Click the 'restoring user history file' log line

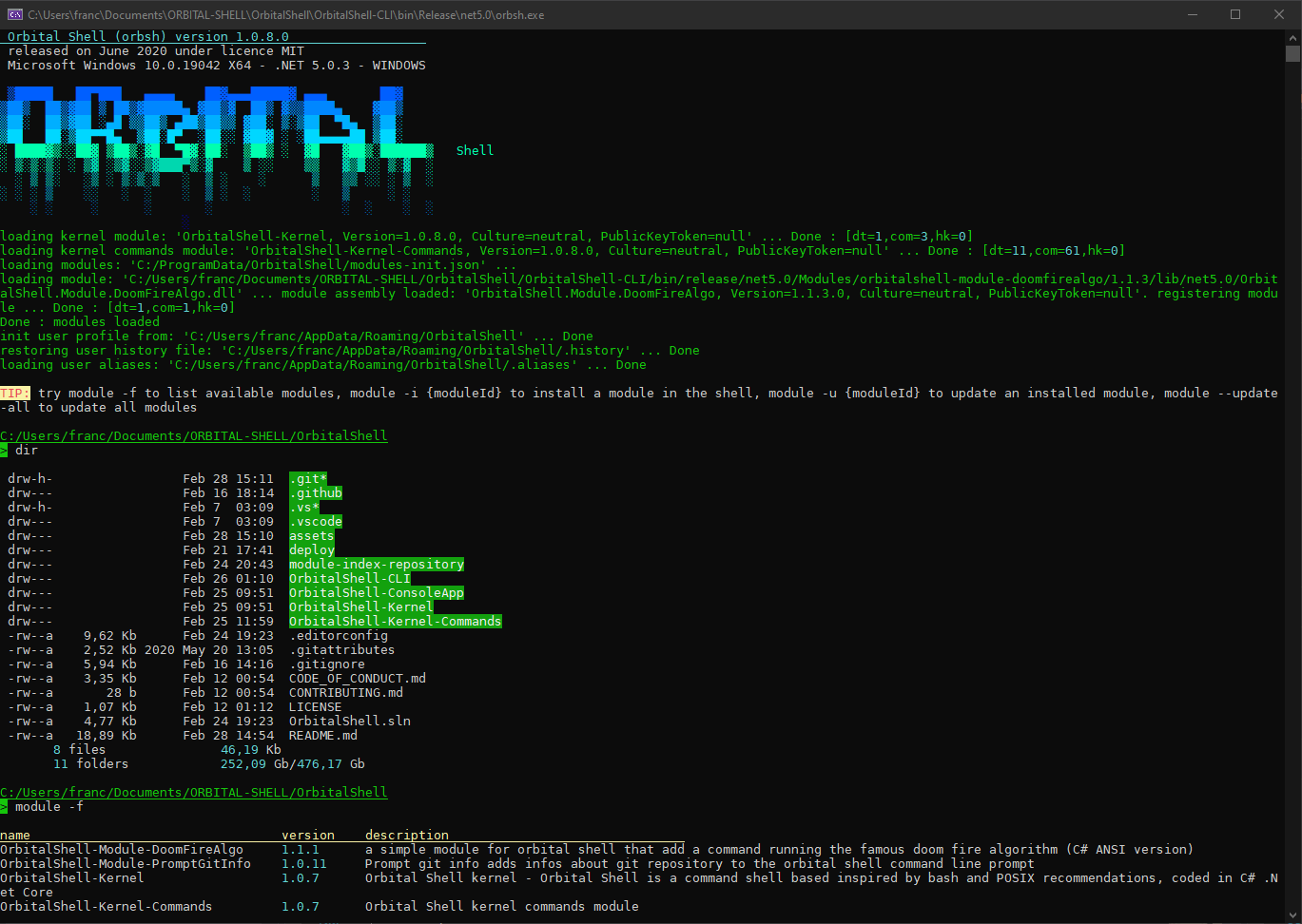pos(350,350)
